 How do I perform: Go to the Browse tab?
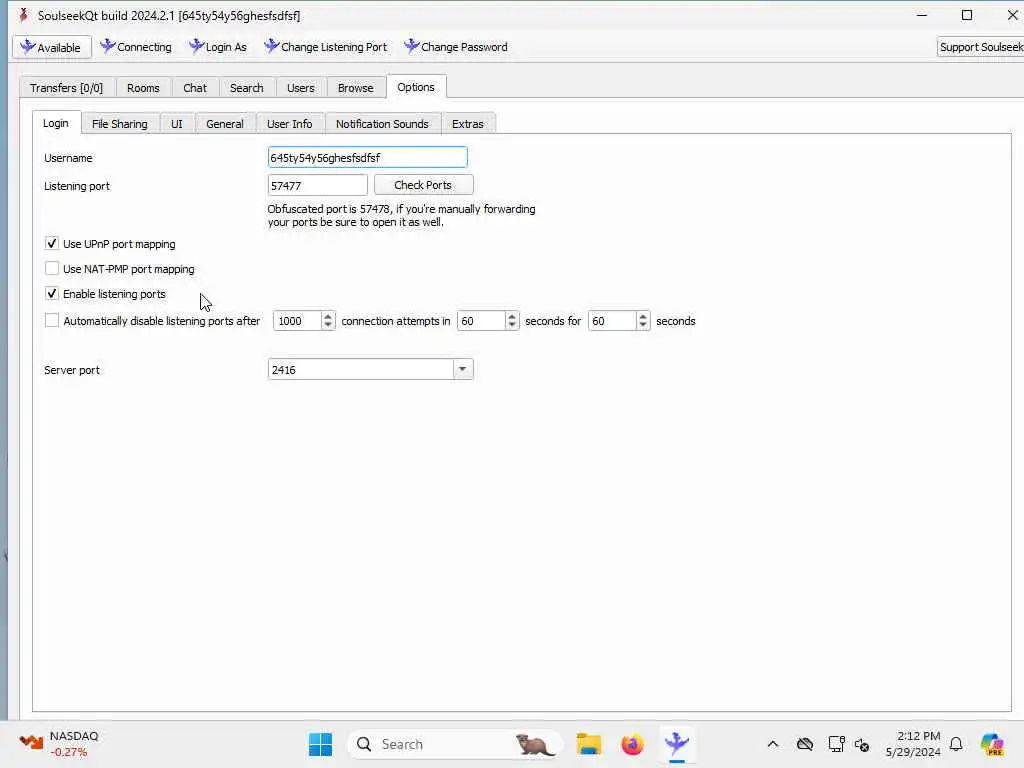pos(355,88)
